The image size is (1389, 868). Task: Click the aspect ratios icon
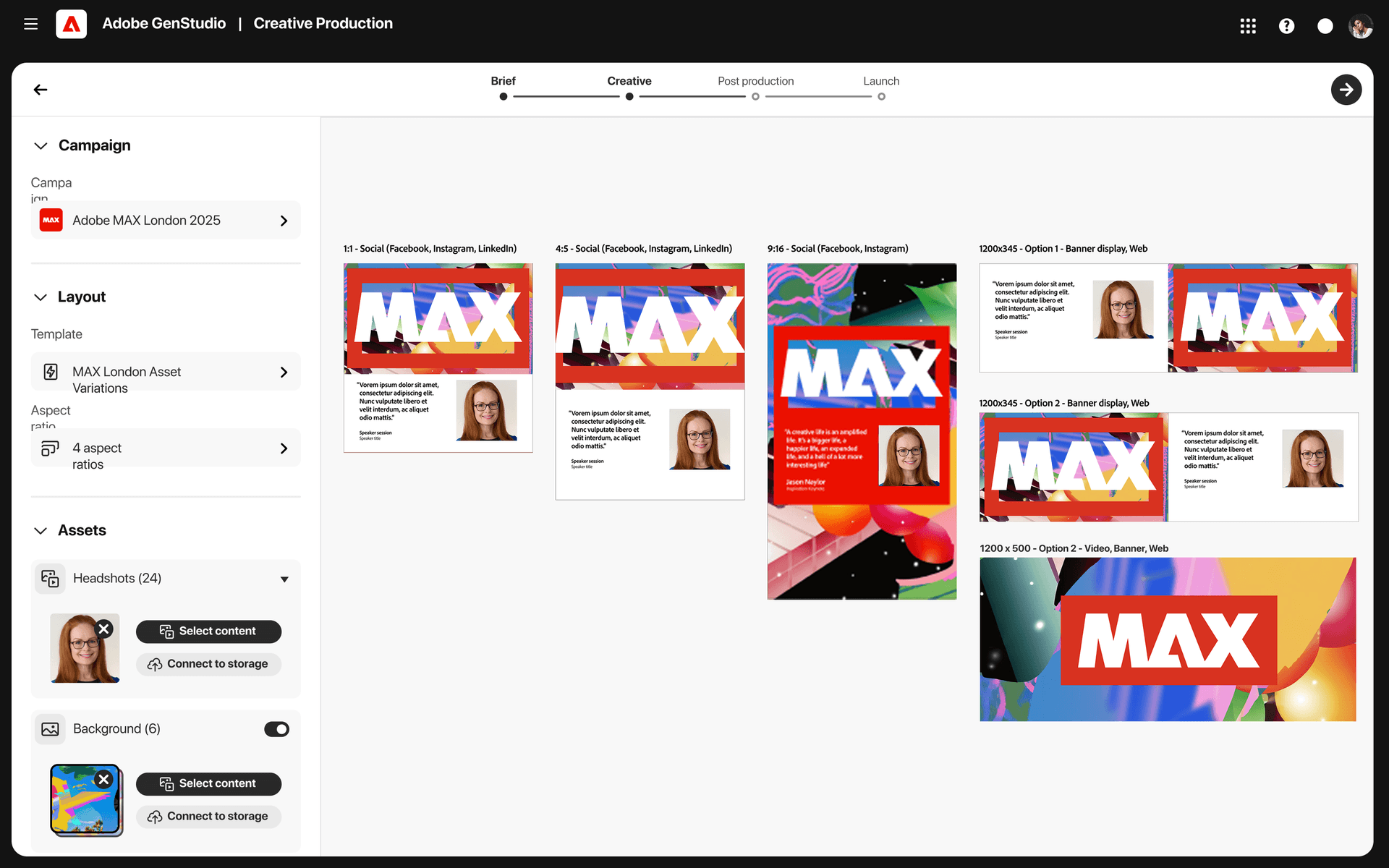pyautogui.click(x=50, y=448)
